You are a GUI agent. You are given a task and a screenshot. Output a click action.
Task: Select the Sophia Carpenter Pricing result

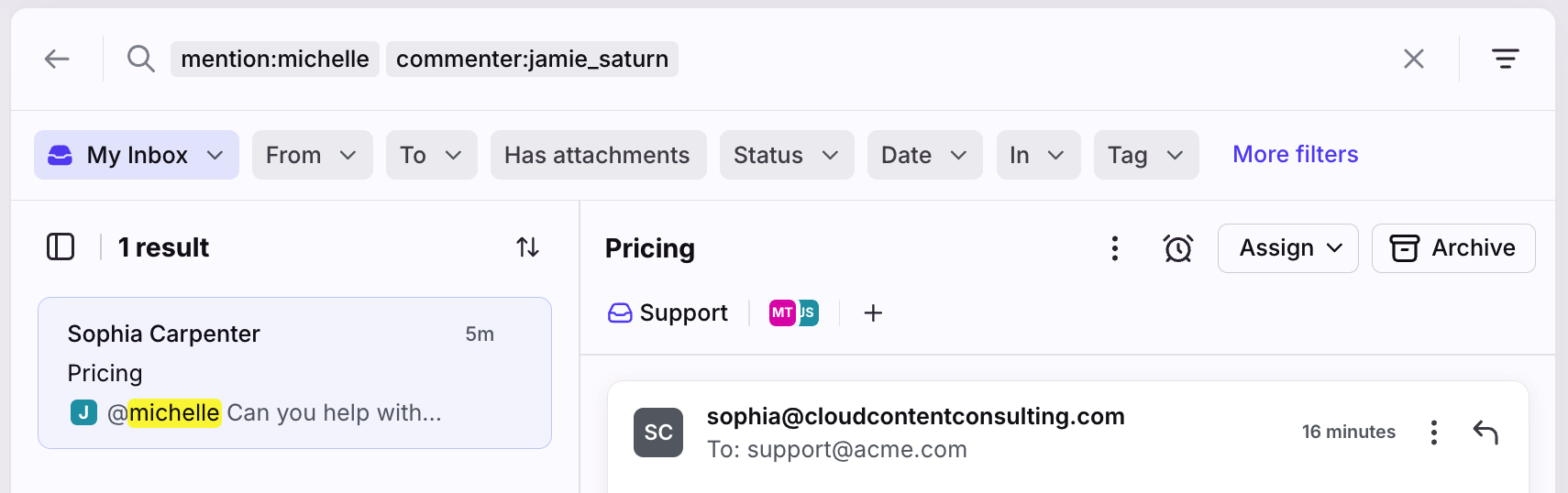[294, 373]
